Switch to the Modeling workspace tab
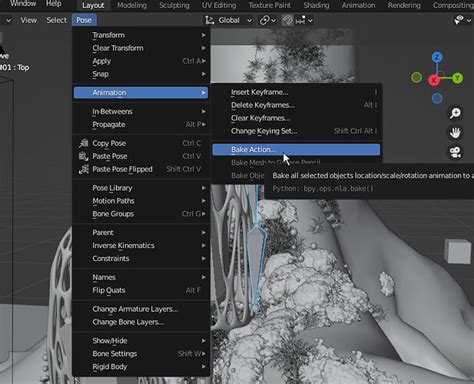 (132, 5)
